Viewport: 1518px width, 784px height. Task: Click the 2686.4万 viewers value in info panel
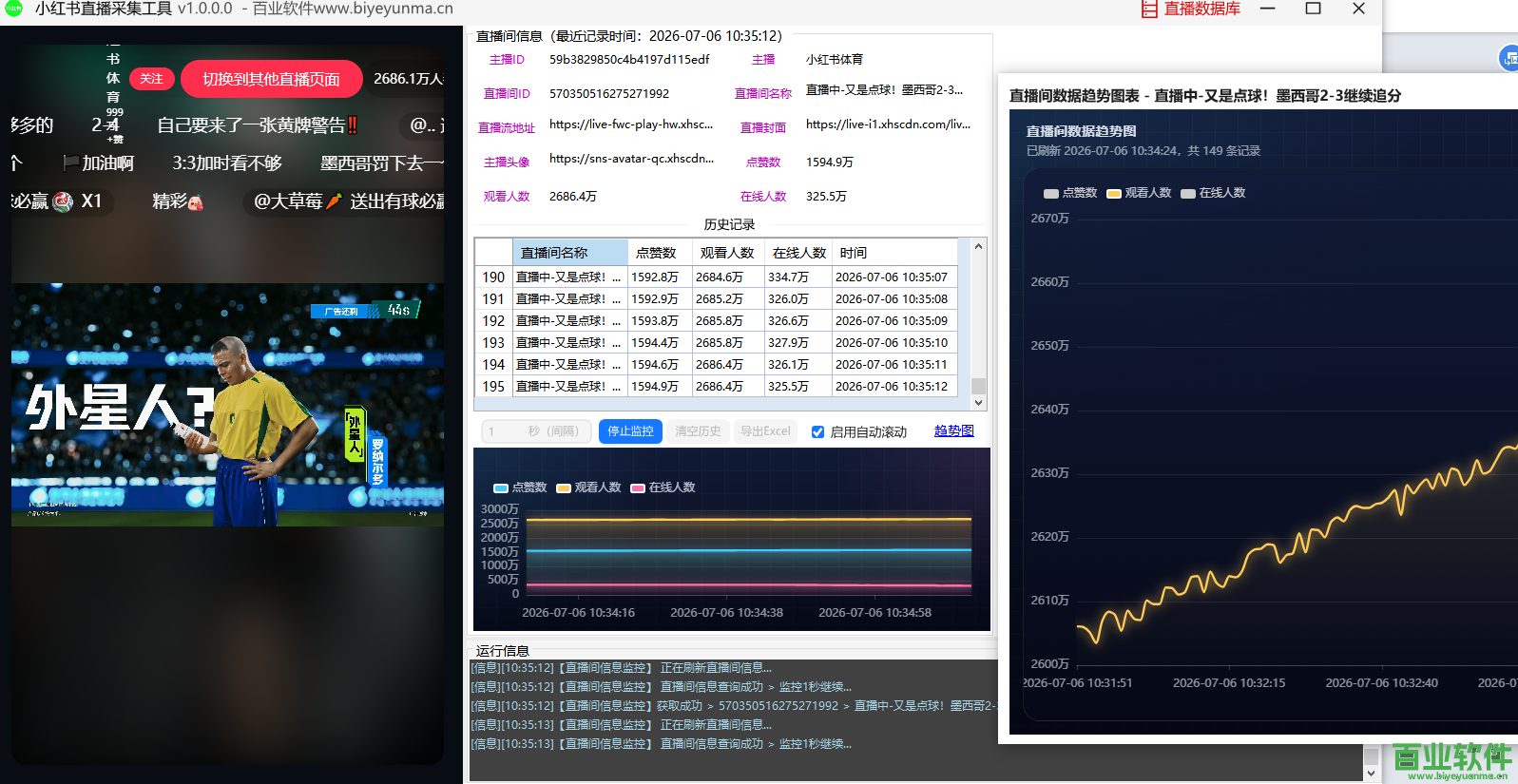tap(573, 197)
